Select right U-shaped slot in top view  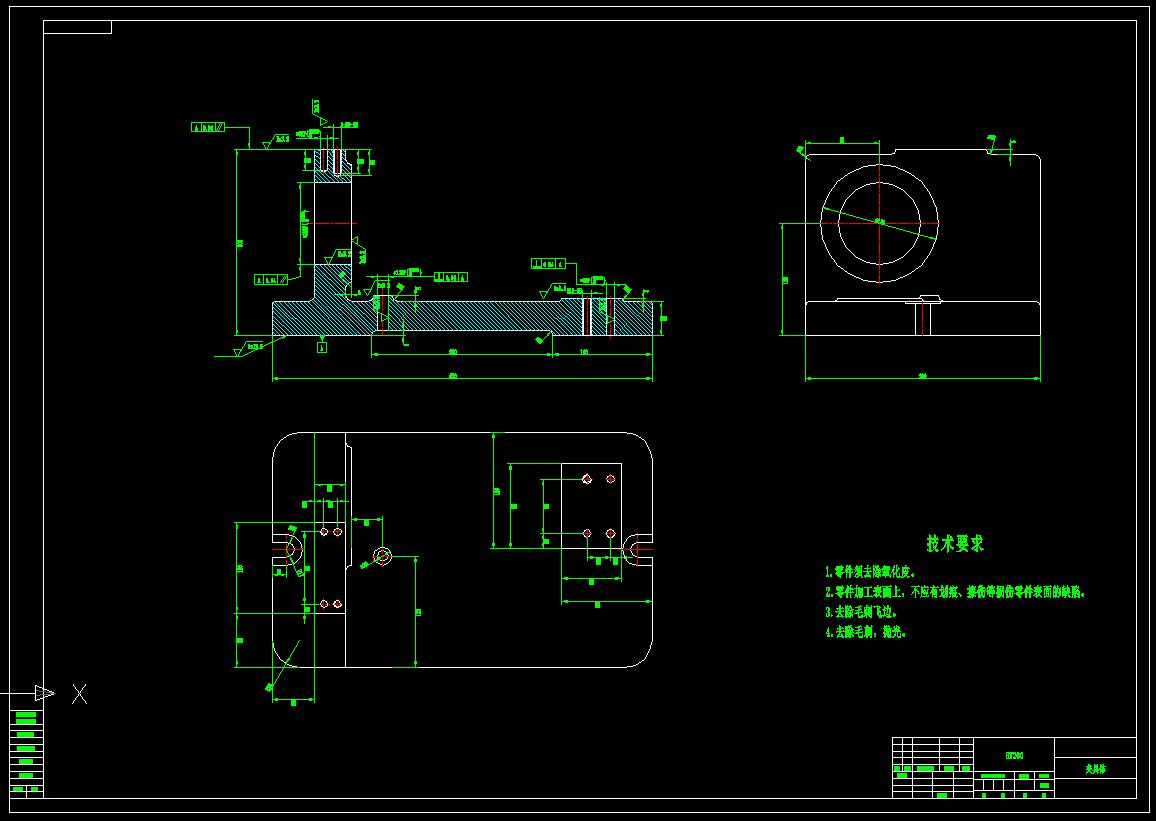[638, 550]
